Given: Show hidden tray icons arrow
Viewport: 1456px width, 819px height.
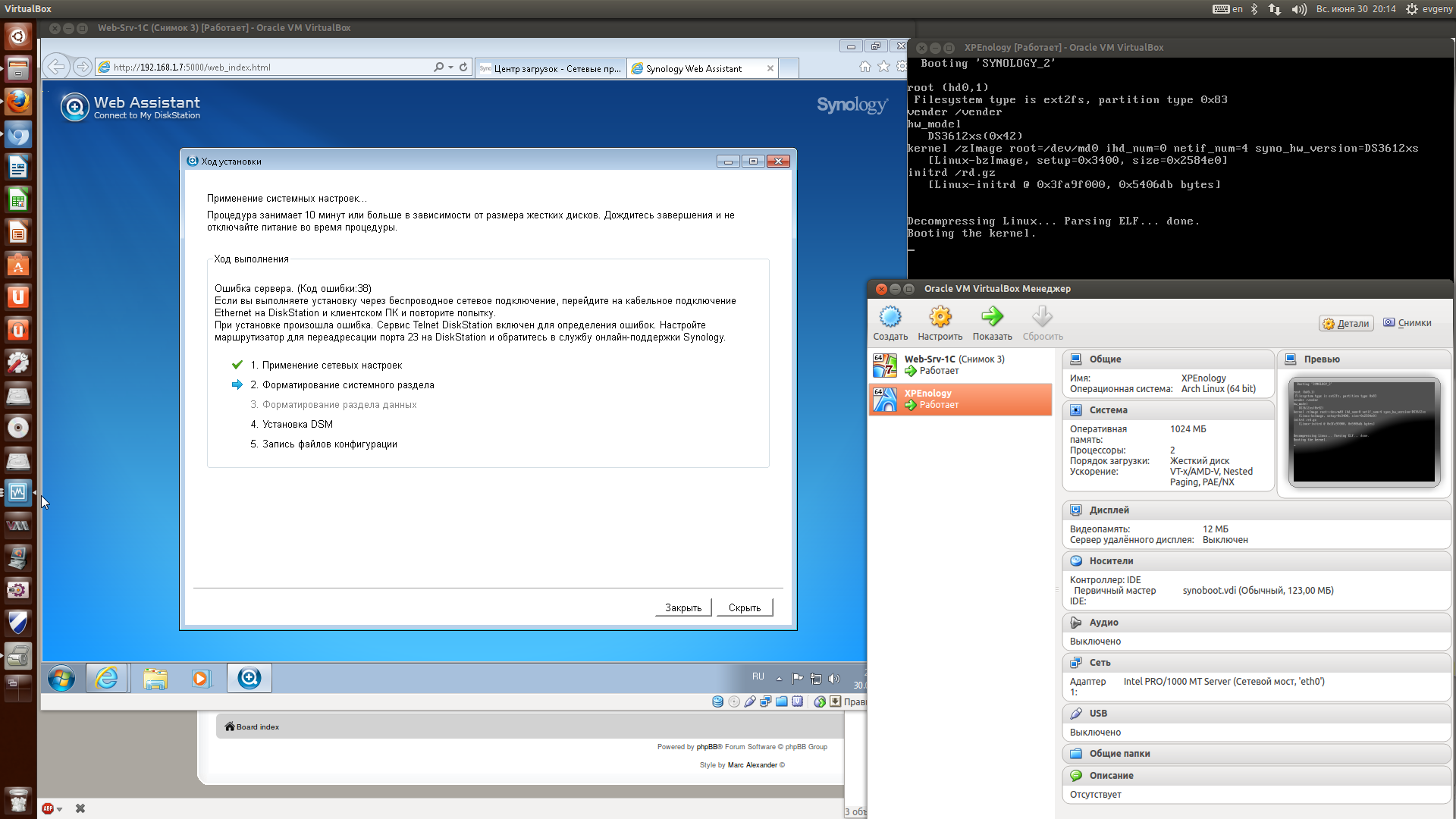Looking at the screenshot, I should click(x=779, y=679).
